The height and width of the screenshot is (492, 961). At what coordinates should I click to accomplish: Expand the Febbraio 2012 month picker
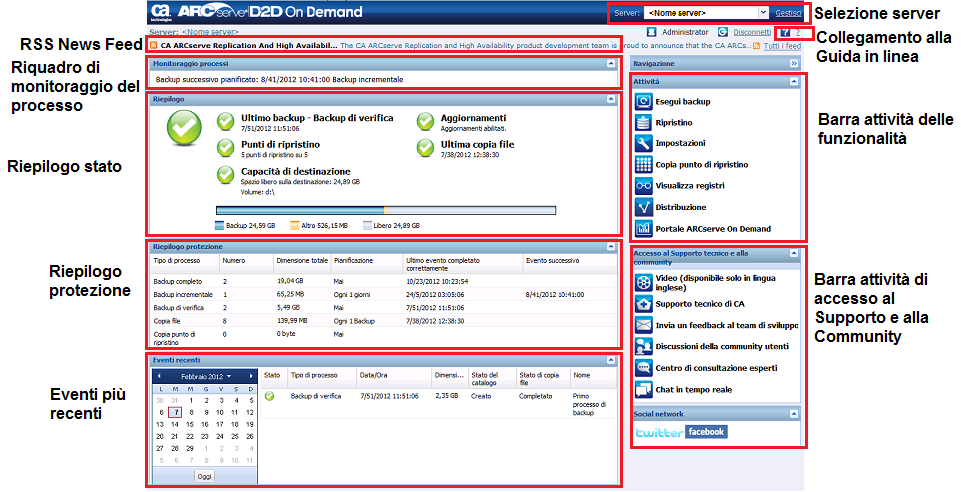tap(227, 375)
